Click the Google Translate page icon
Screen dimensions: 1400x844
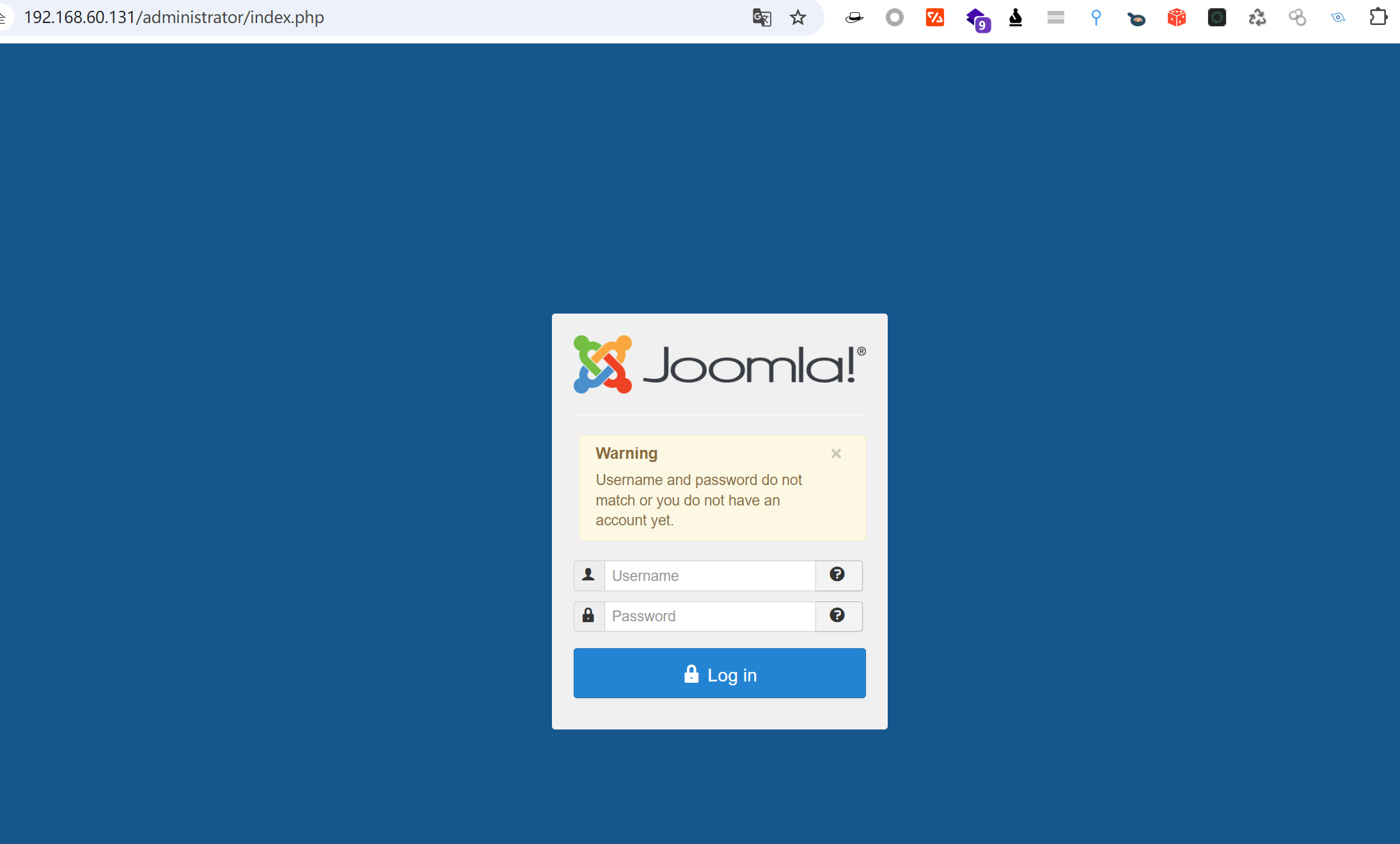coord(762,17)
